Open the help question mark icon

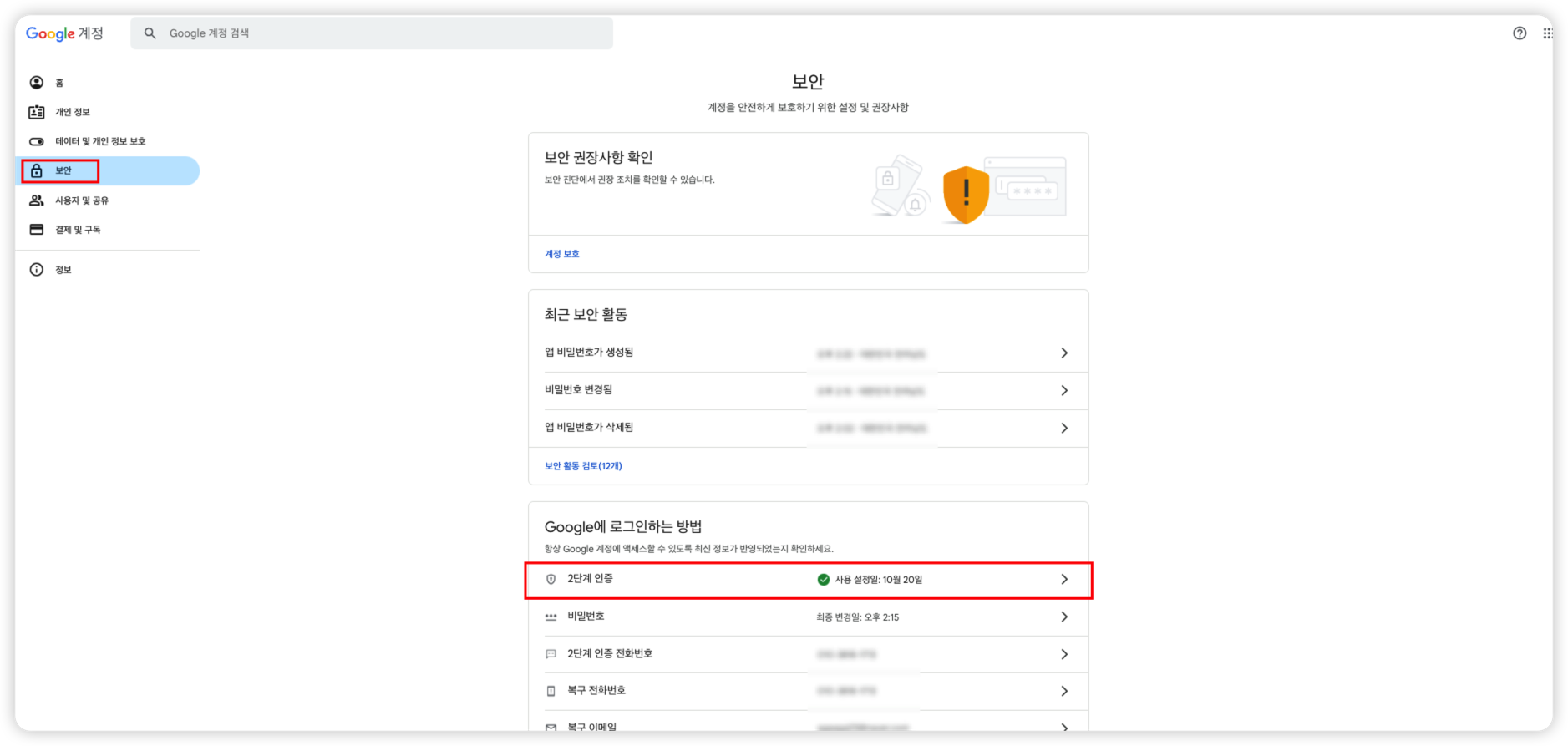pyautogui.click(x=1520, y=33)
